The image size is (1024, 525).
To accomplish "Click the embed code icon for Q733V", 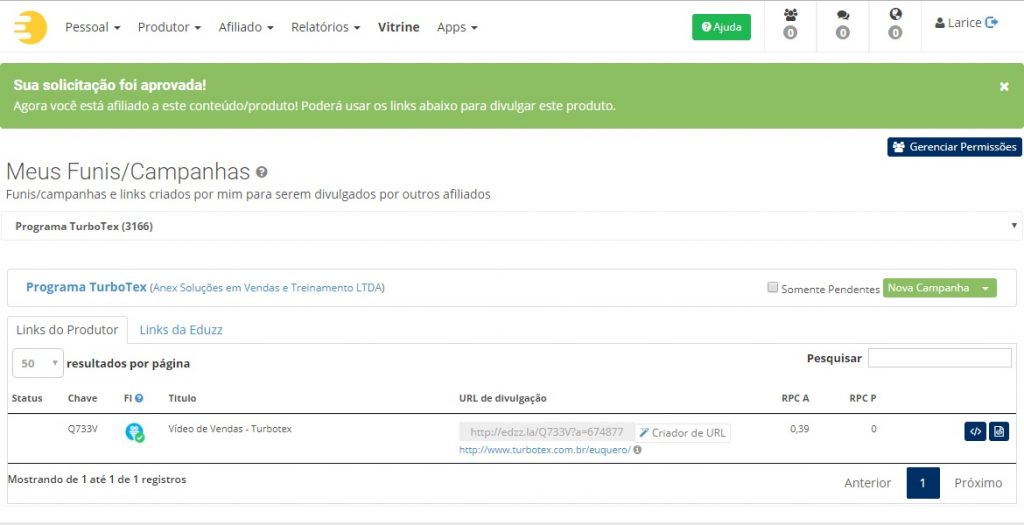I will 975,432.
